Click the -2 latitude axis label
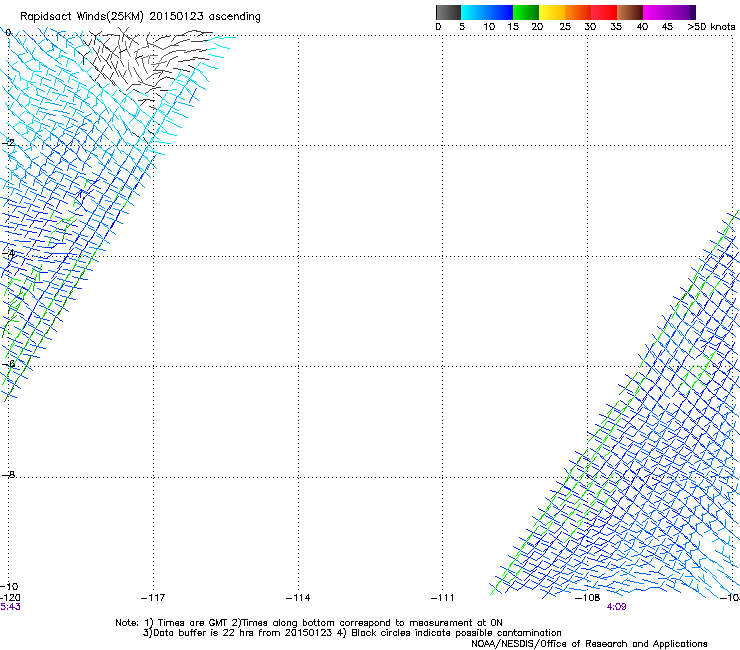 pos(8,143)
